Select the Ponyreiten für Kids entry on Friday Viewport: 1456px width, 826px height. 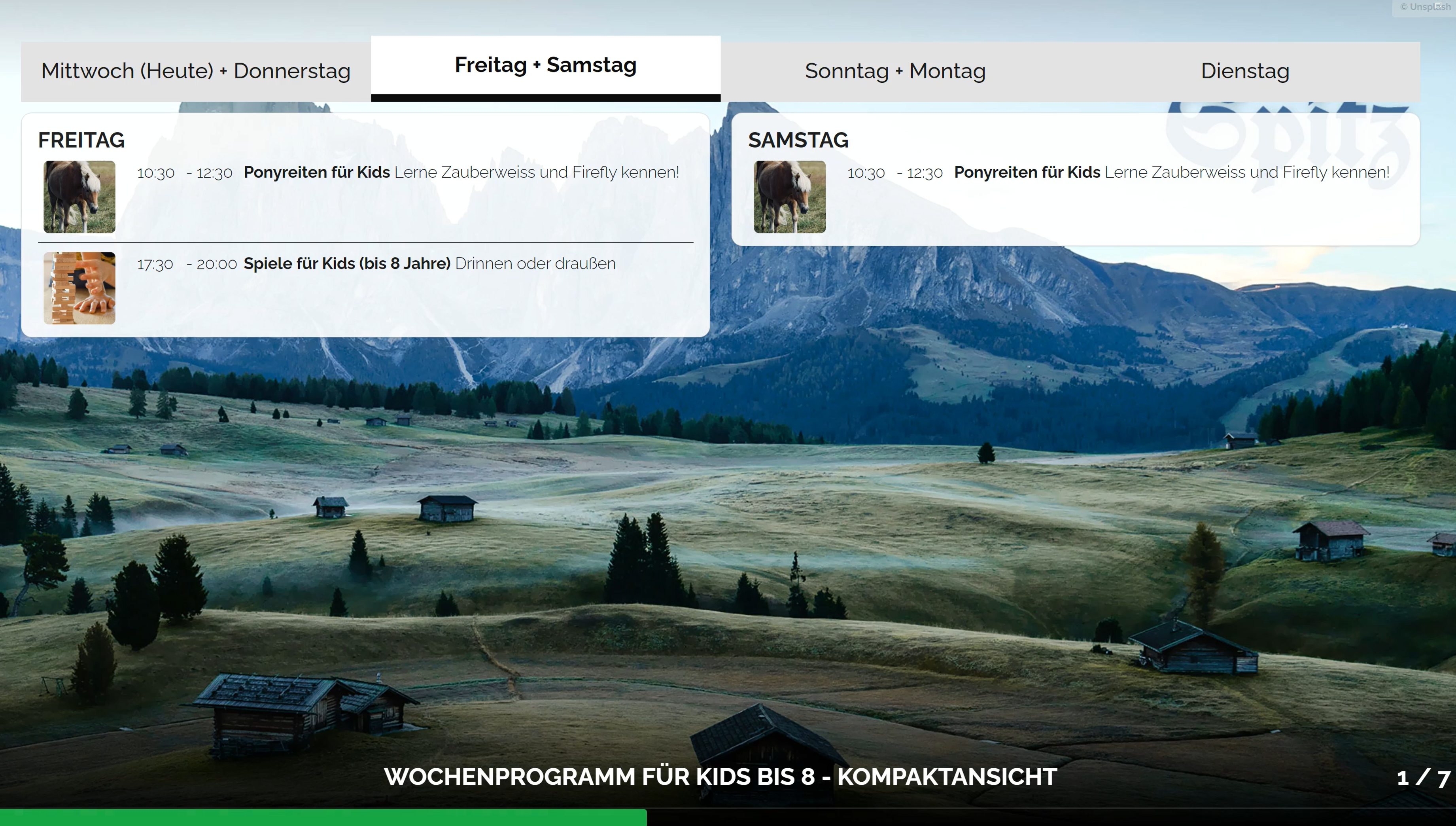click(315, 172)
